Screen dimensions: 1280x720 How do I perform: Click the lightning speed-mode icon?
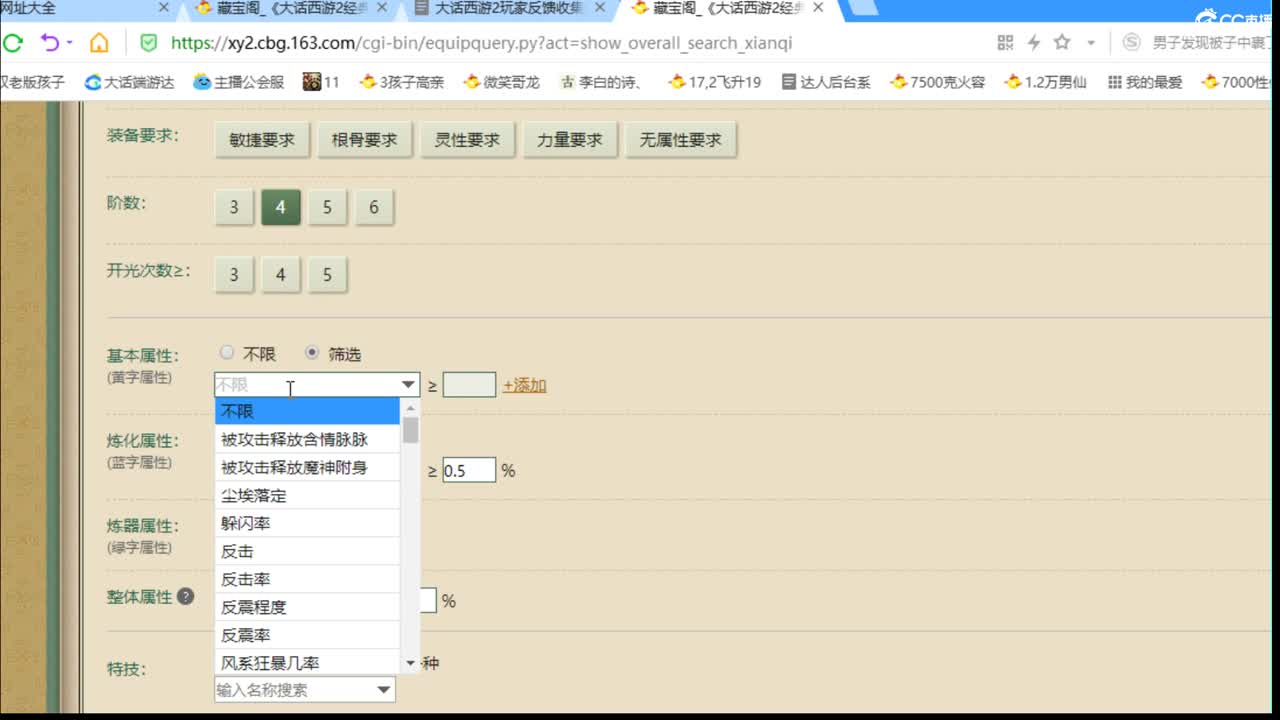[1034, 43]
